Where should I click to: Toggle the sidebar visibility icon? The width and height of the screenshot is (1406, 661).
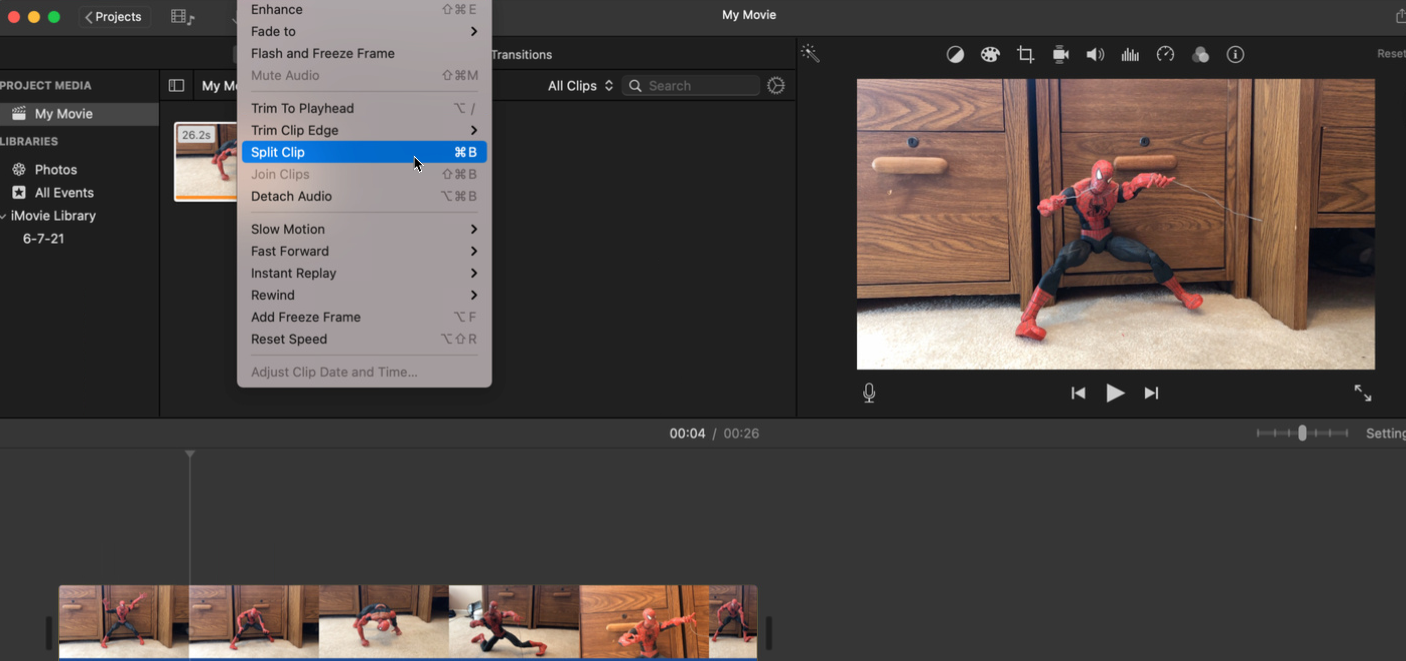(176, 86)
